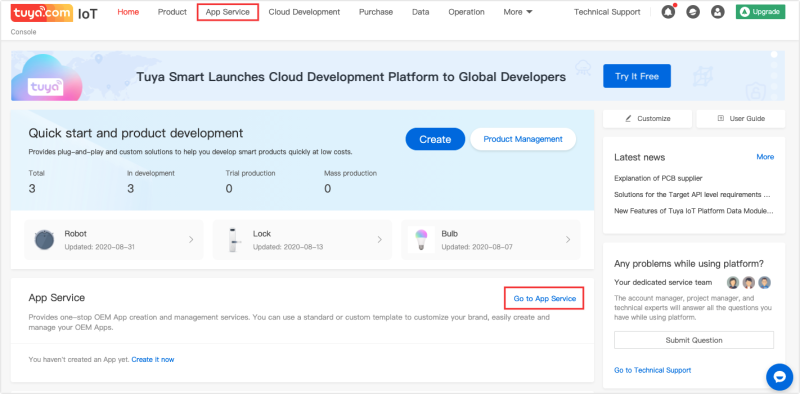The height and width of the screenshot is (394, 800).
Task: Click More in Latest news
Action: tap(765, 157)
